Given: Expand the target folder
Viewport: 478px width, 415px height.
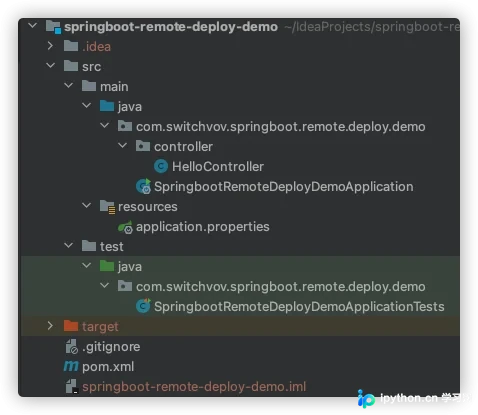Looking at the screenshot, I should pyautogui.click(x=50, y=326).
